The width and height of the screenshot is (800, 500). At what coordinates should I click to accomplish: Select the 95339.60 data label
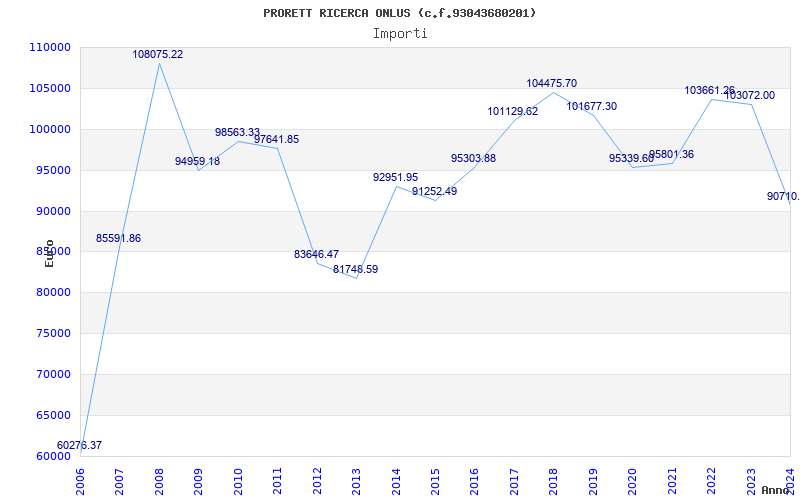[631, 159]
